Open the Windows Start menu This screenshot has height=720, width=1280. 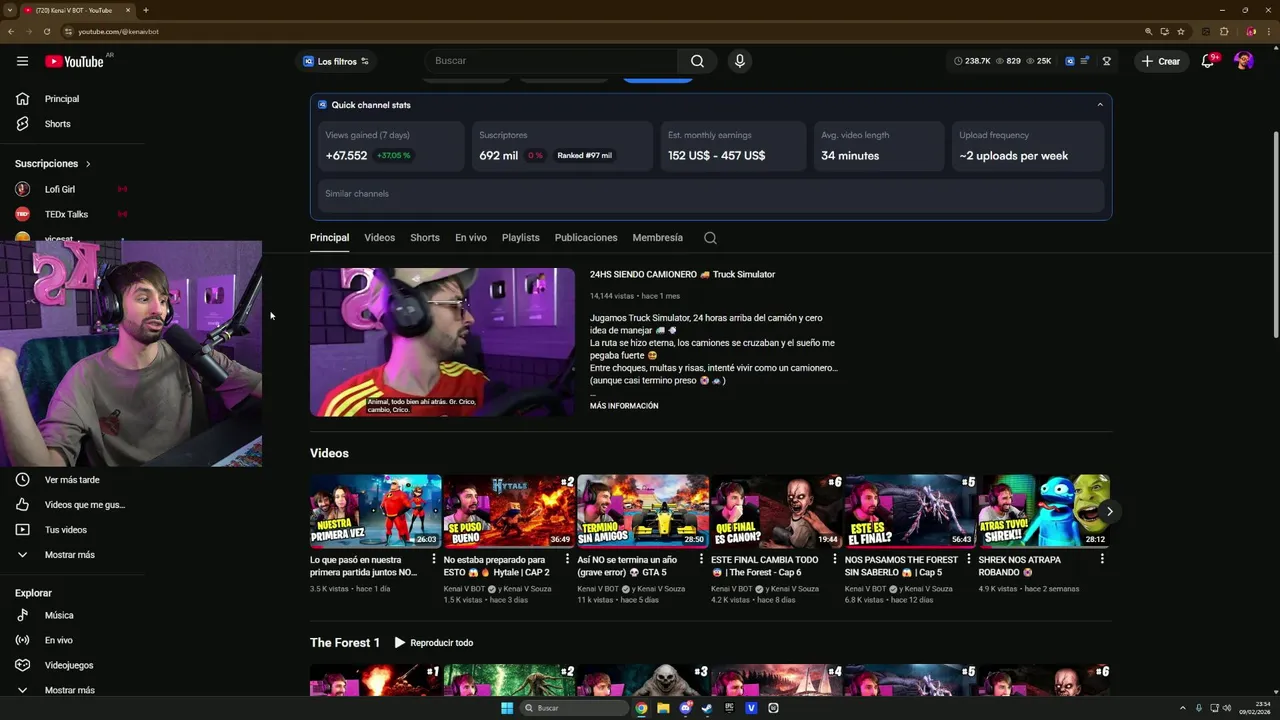tap(507, 708)
